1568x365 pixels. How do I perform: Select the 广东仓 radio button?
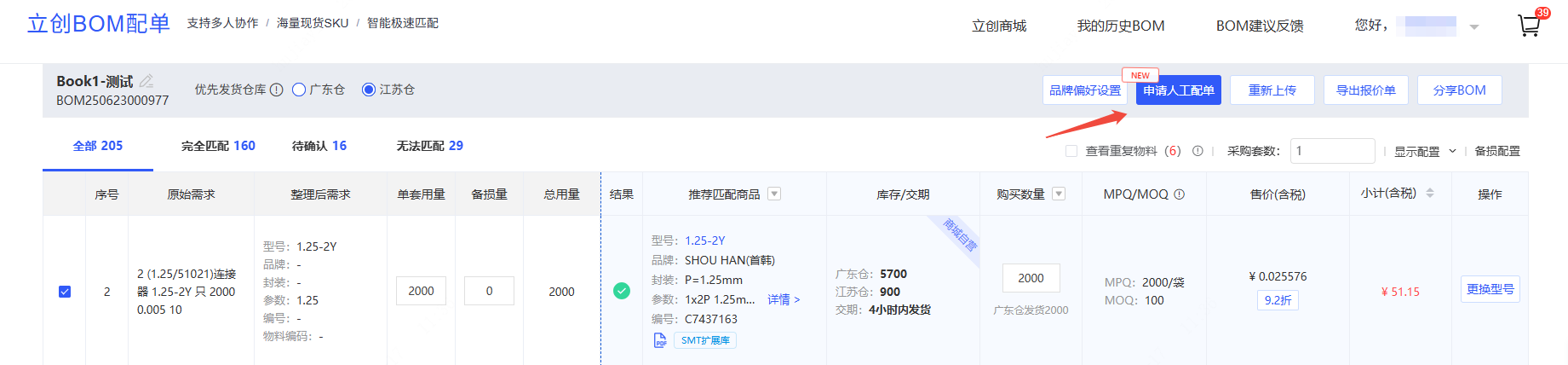[x=299, y=90]
